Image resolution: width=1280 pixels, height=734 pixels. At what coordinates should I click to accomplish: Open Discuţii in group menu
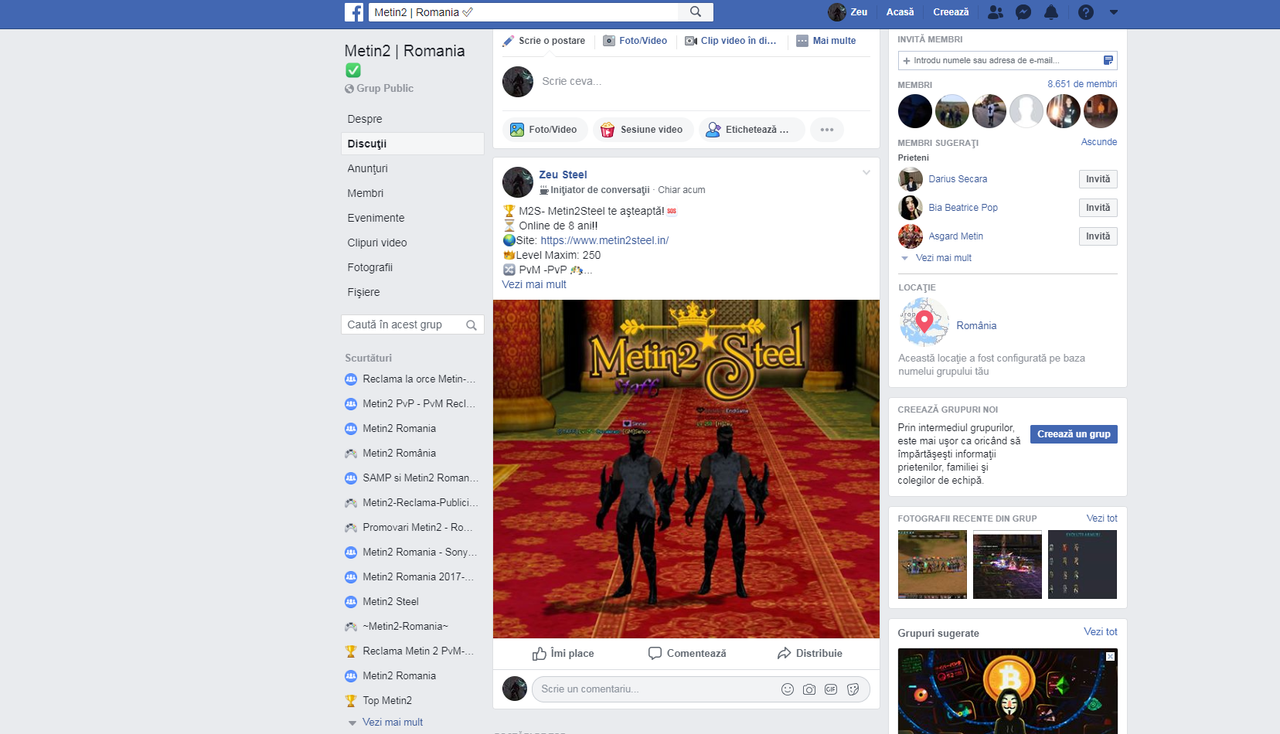(x=412, y=144)
